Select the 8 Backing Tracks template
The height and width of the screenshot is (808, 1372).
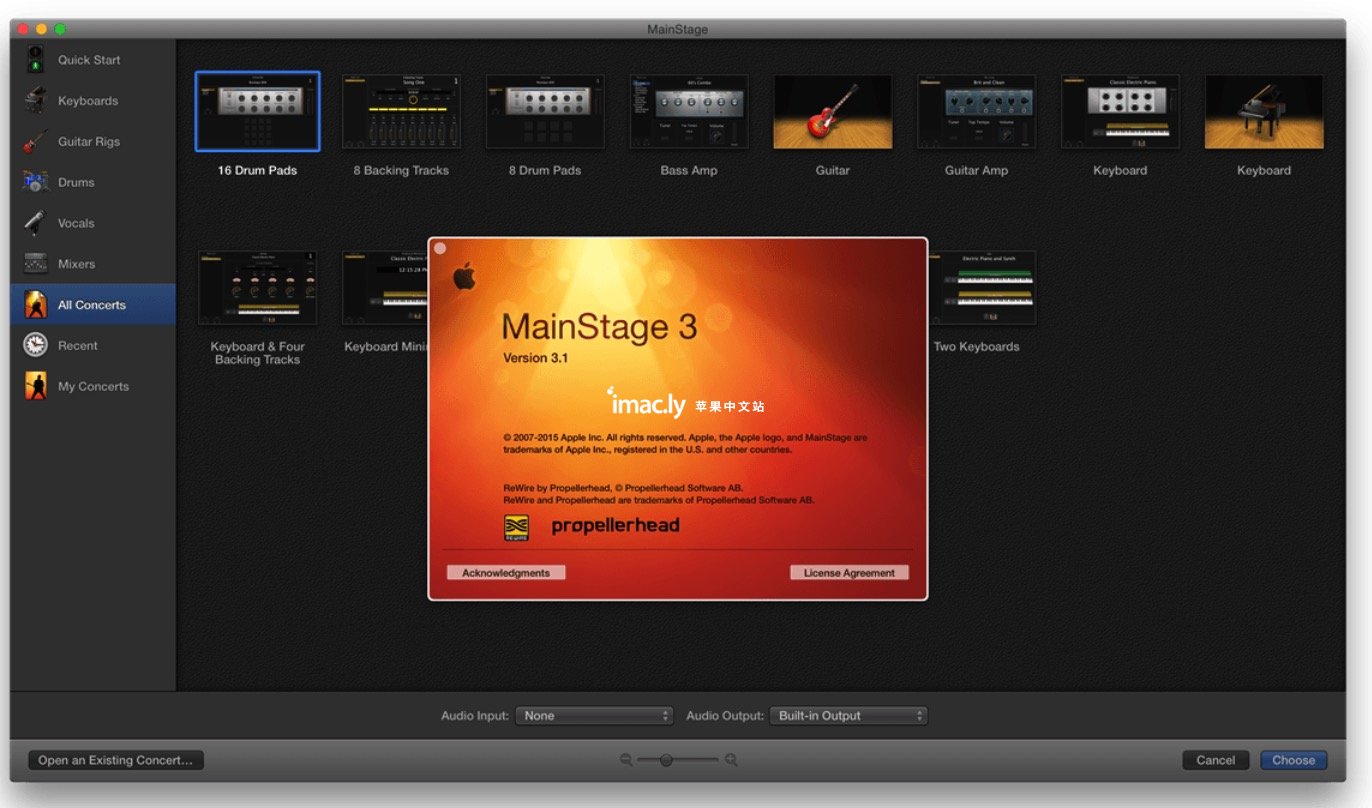401,112
